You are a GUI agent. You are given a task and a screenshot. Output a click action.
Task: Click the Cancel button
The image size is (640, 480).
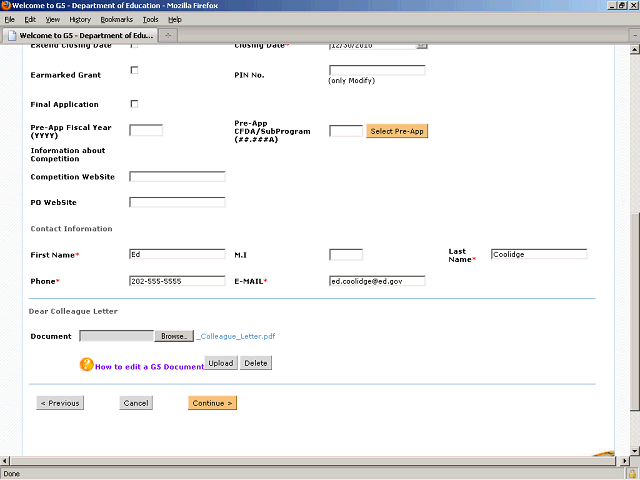click(x=136, y=403)
